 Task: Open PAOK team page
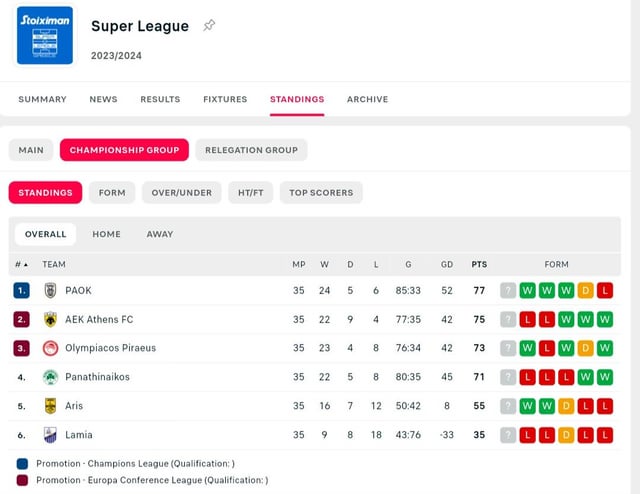78,291
